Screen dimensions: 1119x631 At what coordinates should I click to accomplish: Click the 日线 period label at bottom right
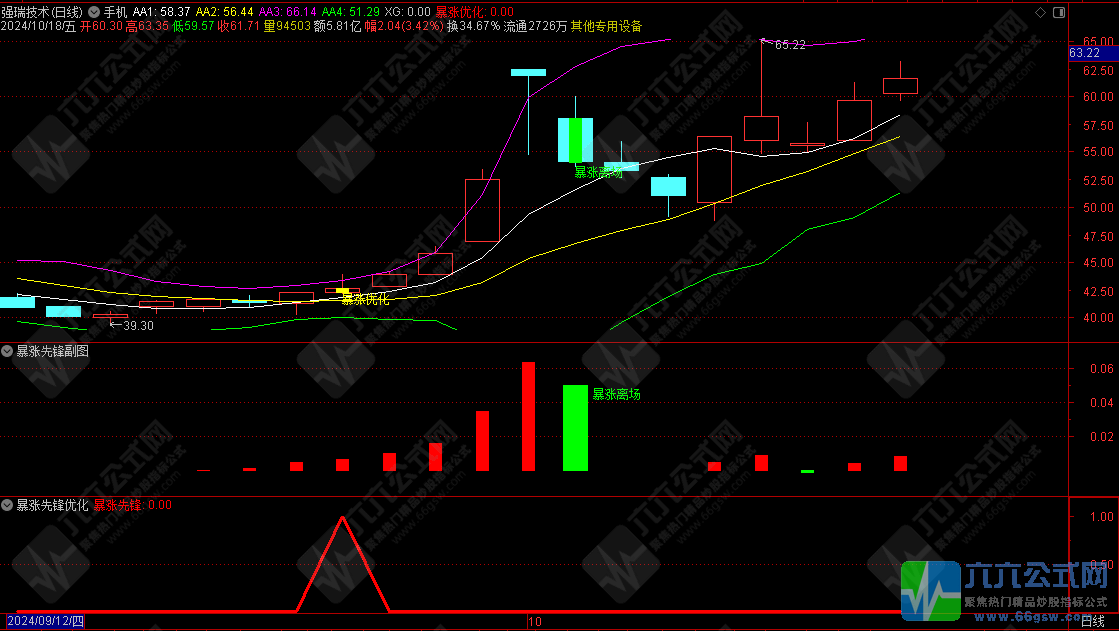click(x=1093, y=621)
